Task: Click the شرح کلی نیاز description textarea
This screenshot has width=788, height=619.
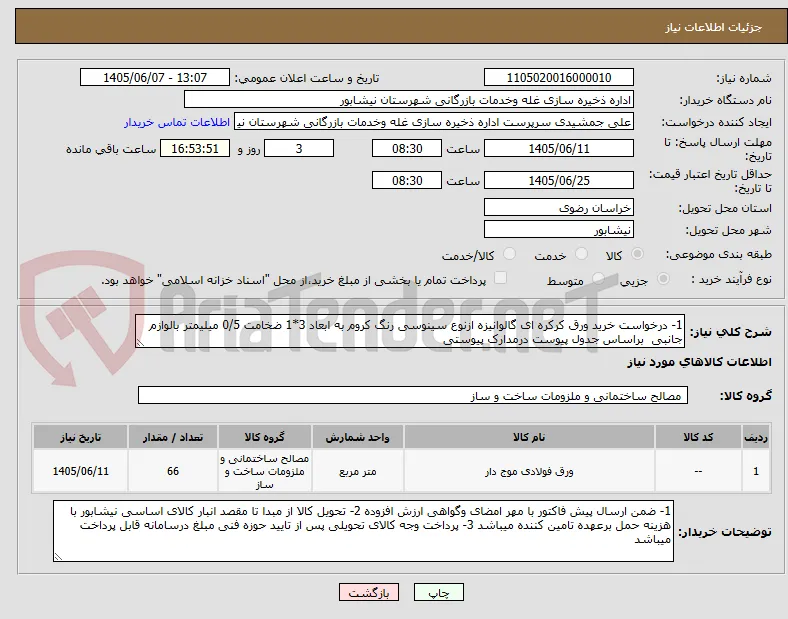Action: coord(410,332)
